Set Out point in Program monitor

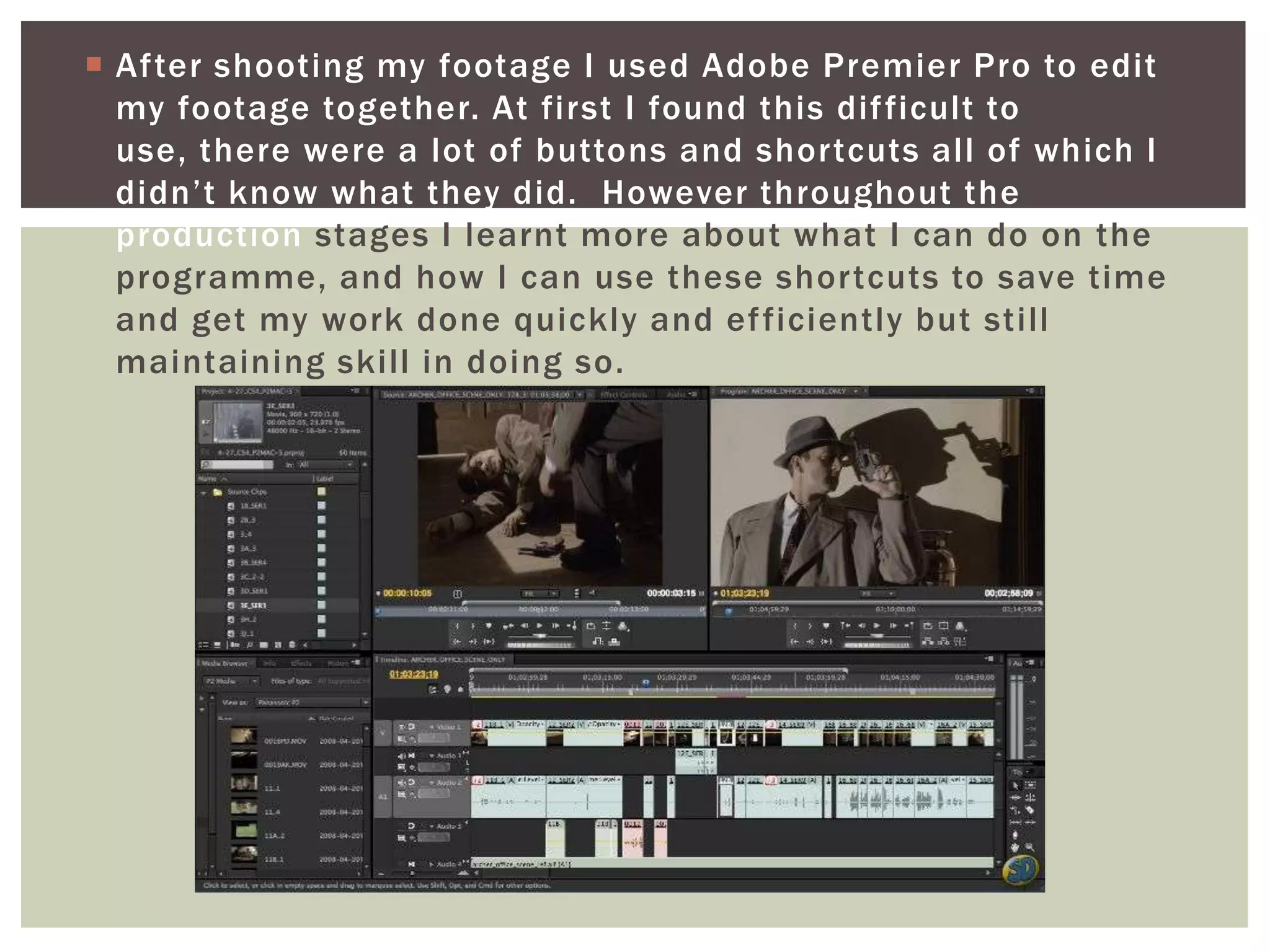(810, 626)
